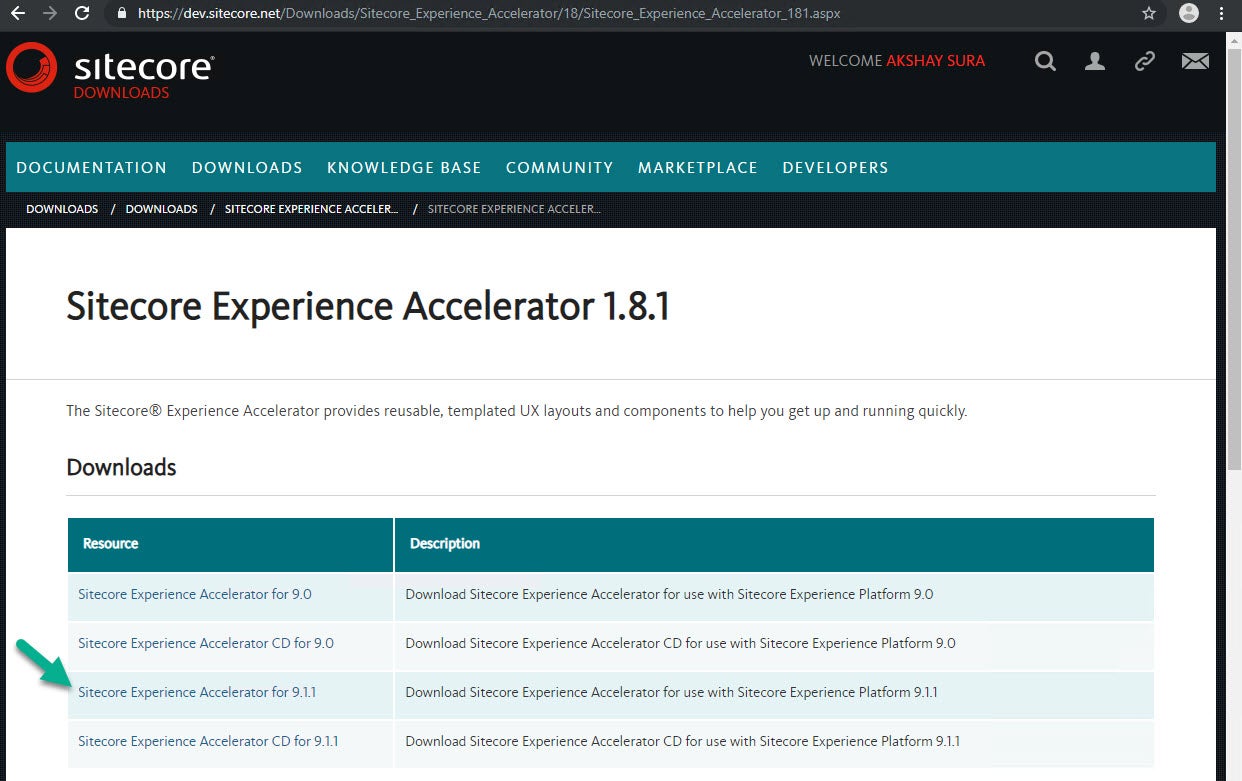Click the Sitecore logo icon
Screen dimensions: 1242x781
[x=32, y=67]
